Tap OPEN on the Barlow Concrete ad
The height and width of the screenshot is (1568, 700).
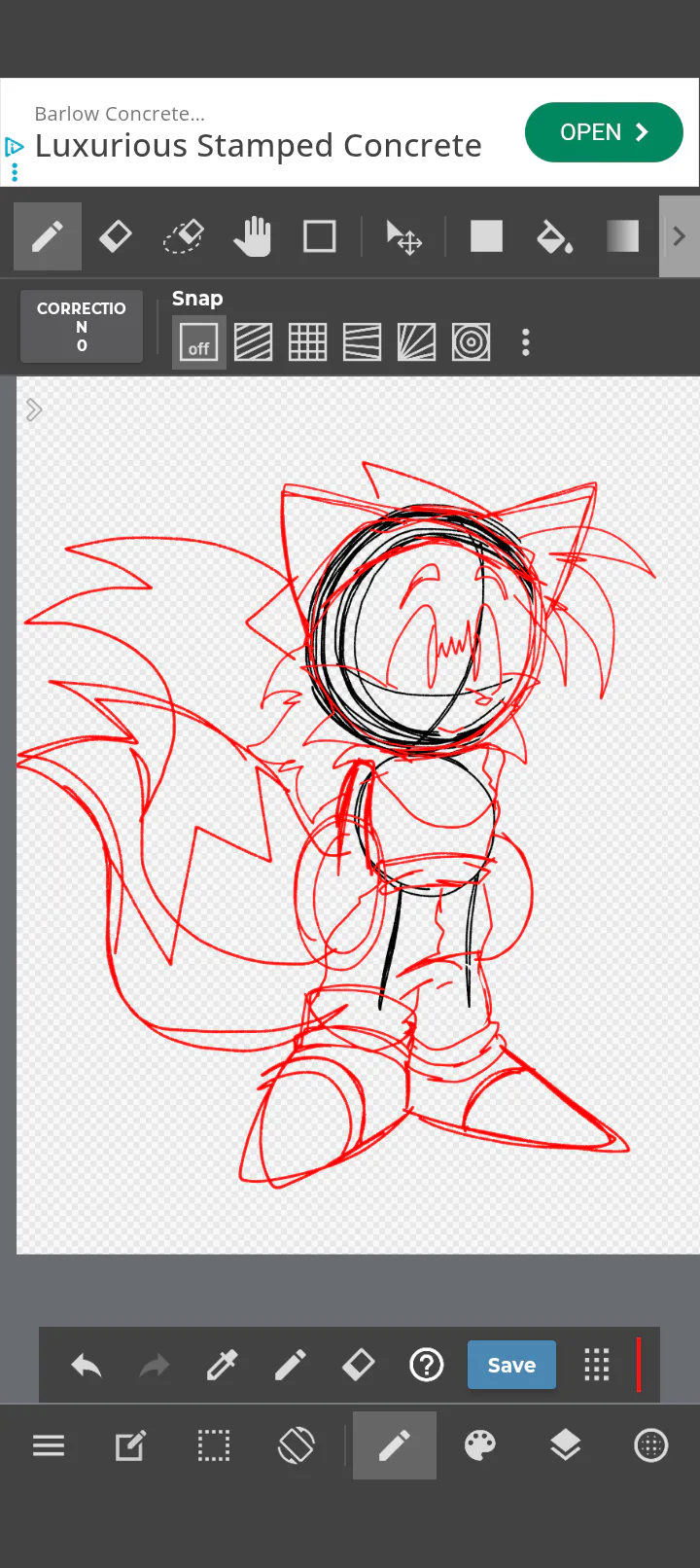tap(604, 132)
